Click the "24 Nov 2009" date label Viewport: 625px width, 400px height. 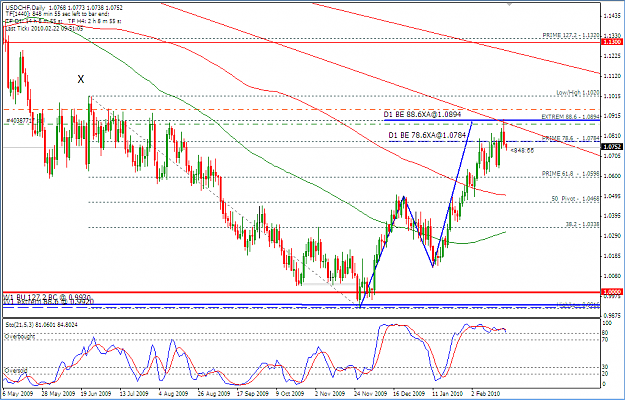point(368,393)
